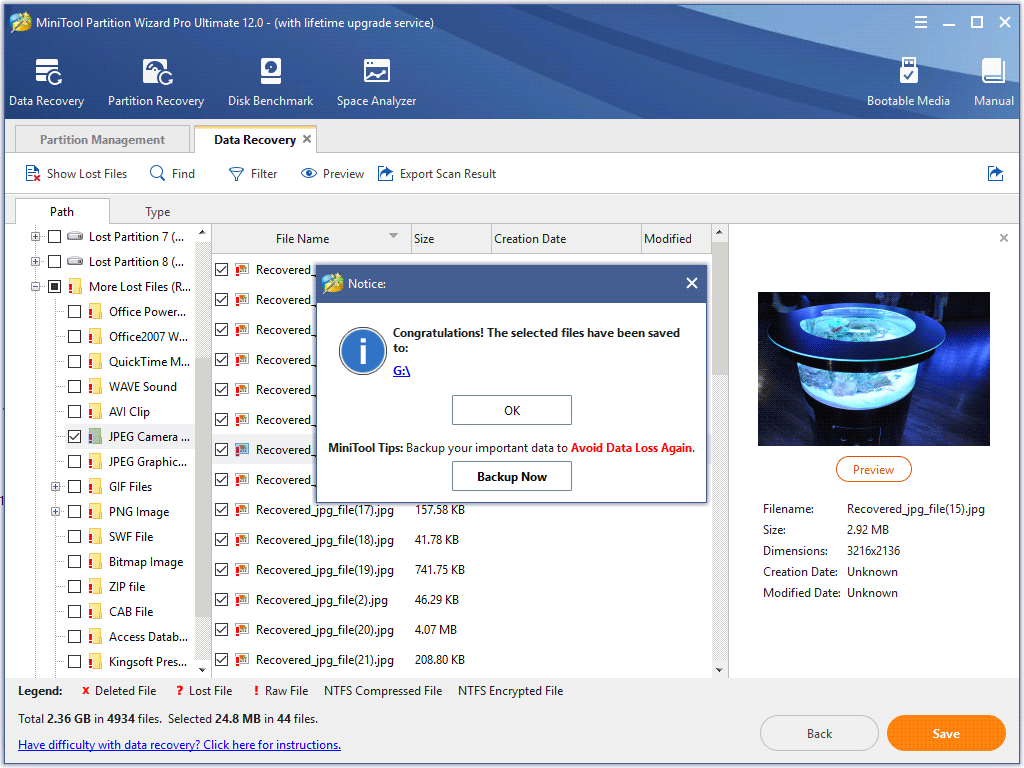Collapse the More Lost Files node
The image size is (1024, 768).
pyautogui.click(x=35, y=287)
